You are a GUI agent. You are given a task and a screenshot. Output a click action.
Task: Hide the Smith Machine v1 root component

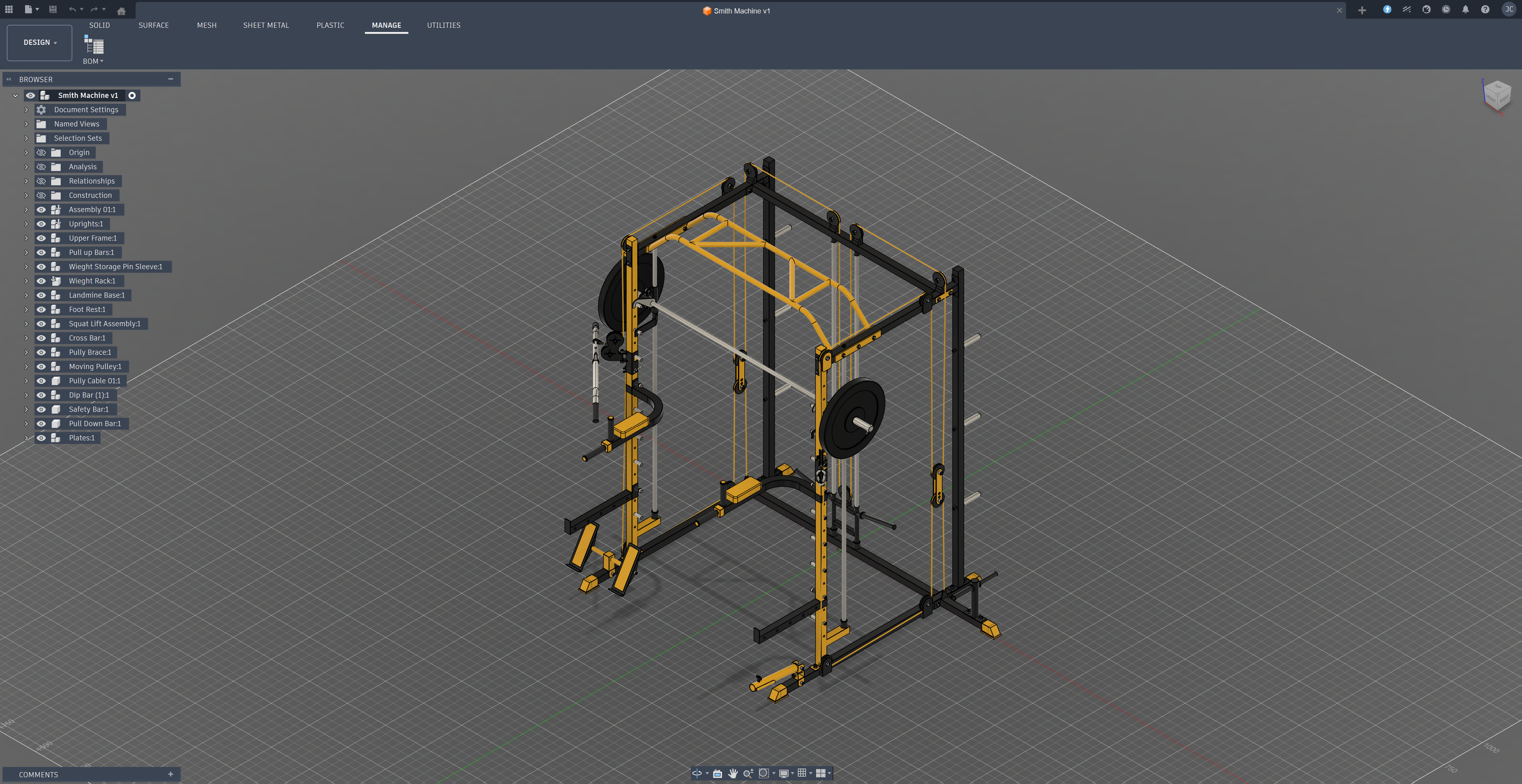30,95
